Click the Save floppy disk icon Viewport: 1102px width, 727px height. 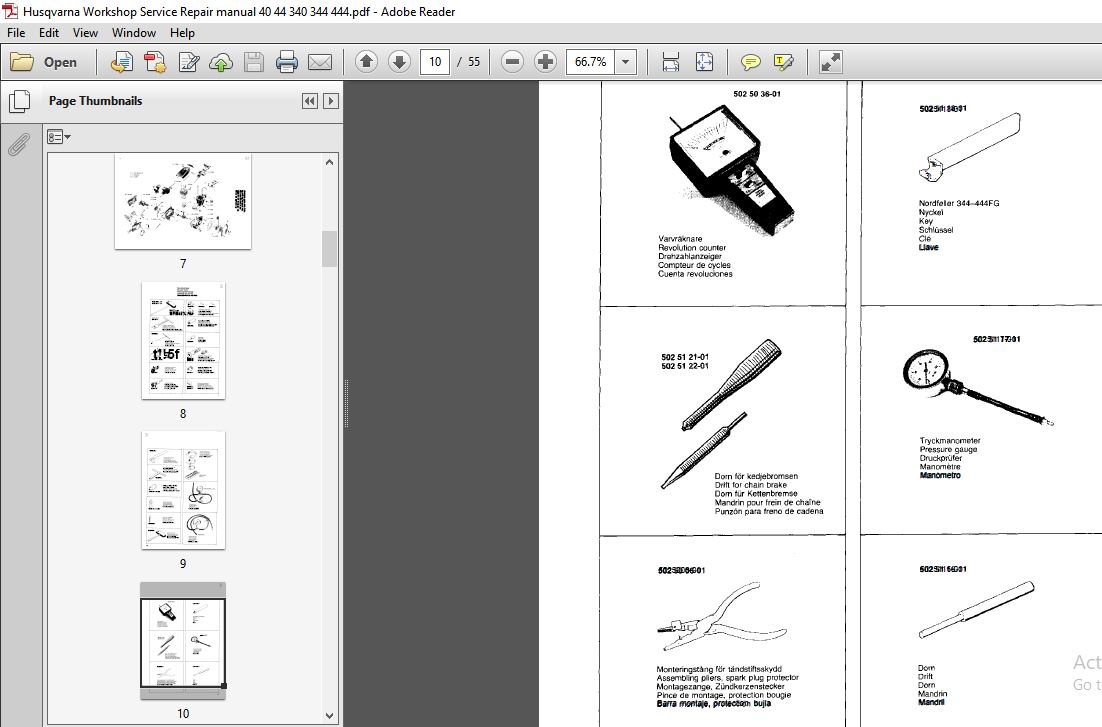[x=254, y=62]
